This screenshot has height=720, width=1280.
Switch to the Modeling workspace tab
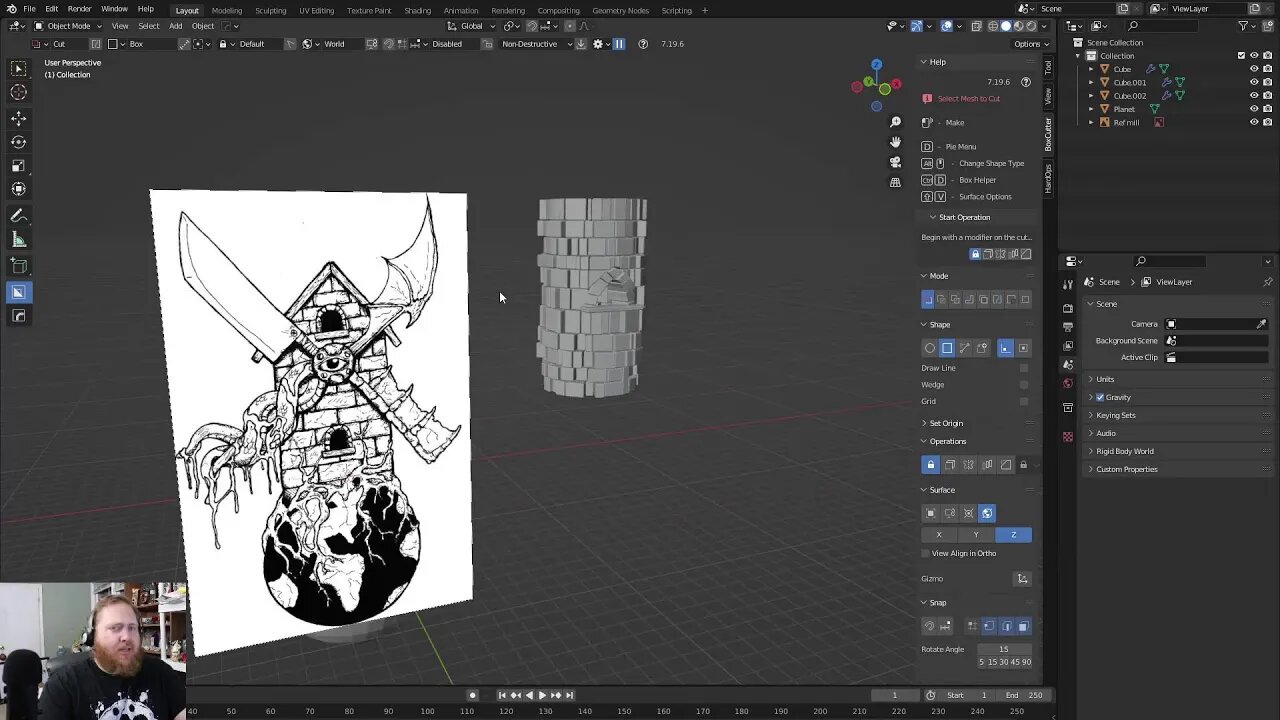226,10
